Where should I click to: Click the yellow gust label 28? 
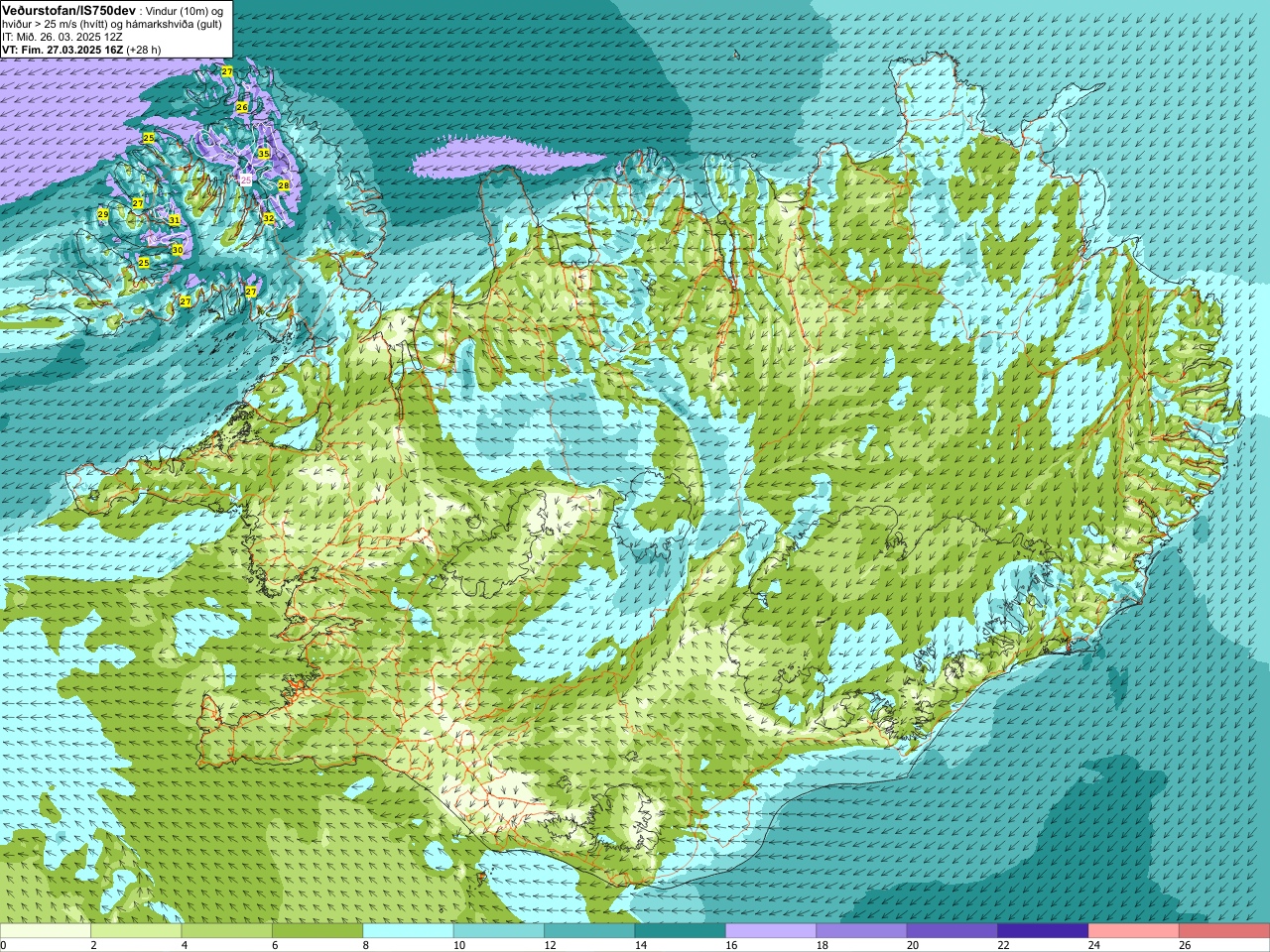283,185
